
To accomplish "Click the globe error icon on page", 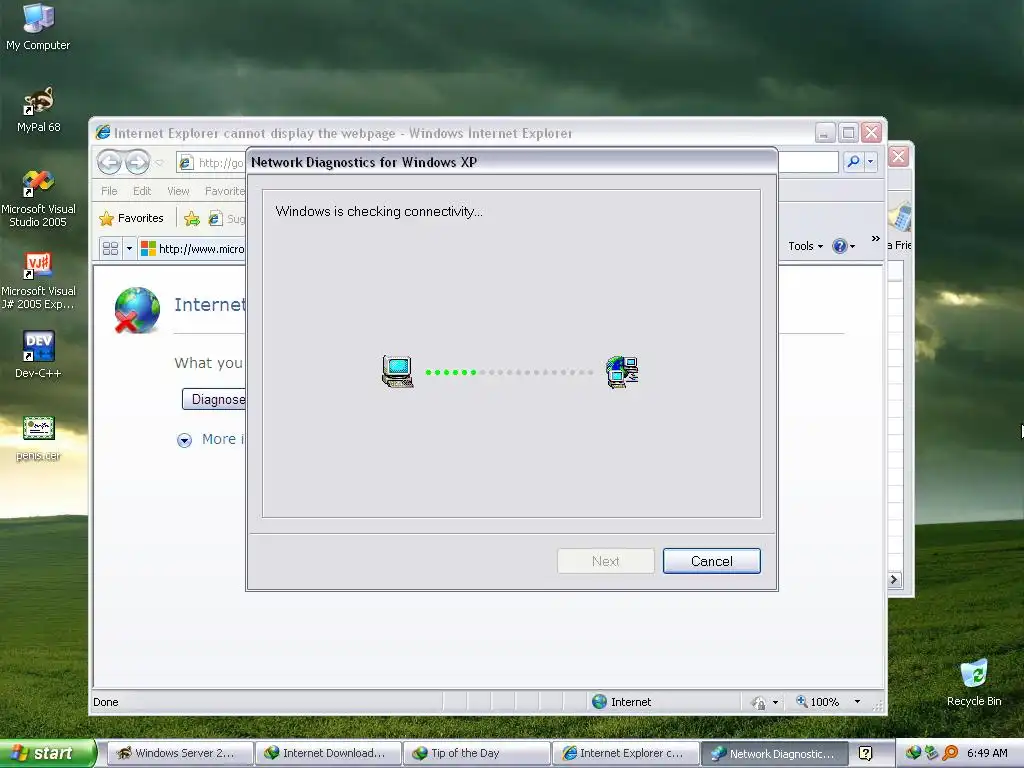I will [x=137, y=310].
